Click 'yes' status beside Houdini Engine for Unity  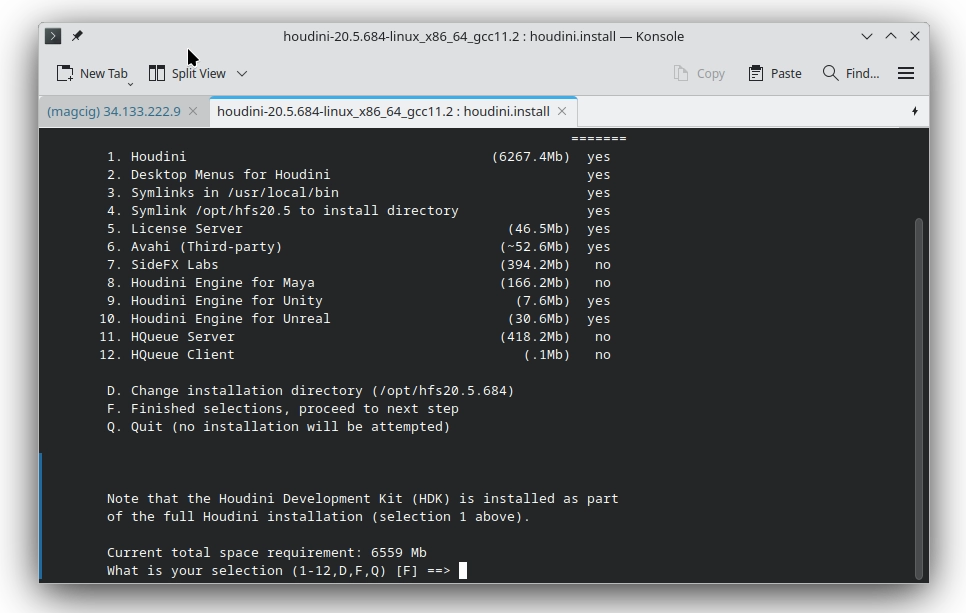(599, 301)
